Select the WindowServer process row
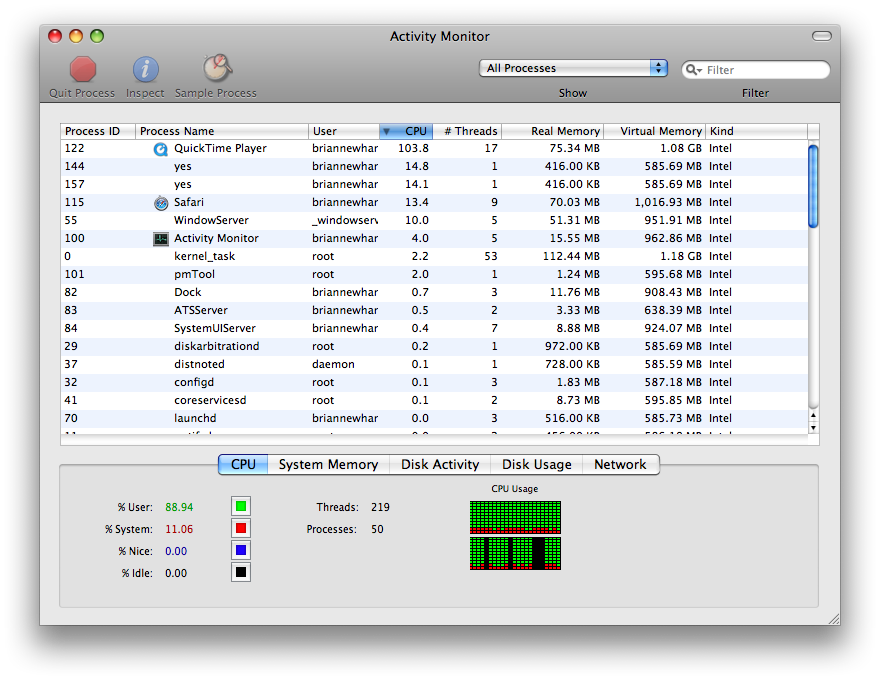Viewport: 880px width, 680px height. click(x=434, y=220)
